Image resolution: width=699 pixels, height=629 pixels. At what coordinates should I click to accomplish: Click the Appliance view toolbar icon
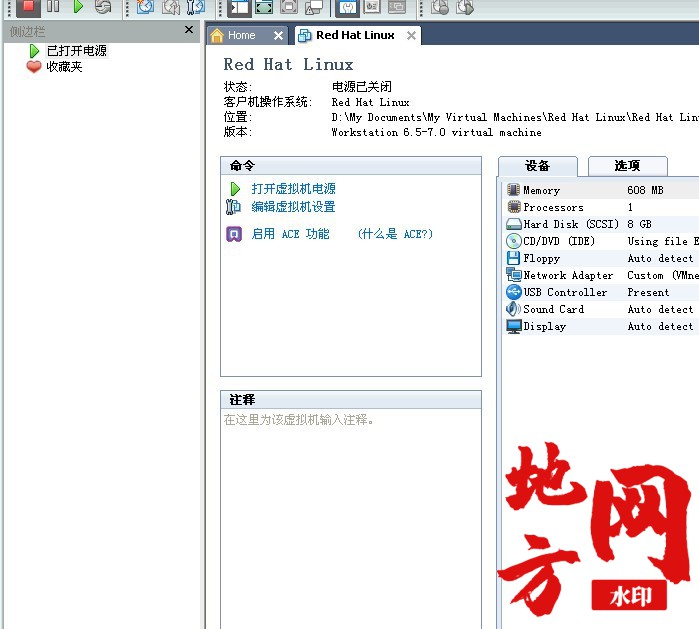(372, 6)
